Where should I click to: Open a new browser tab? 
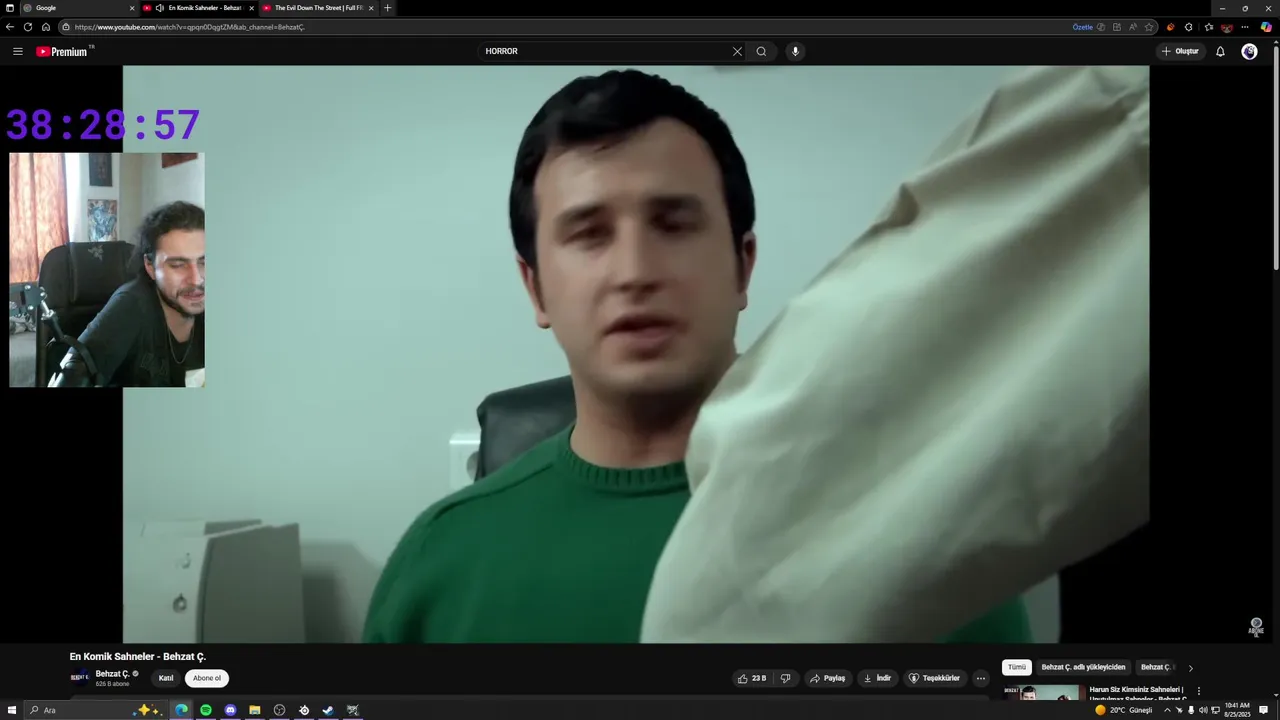click(388, 8)
